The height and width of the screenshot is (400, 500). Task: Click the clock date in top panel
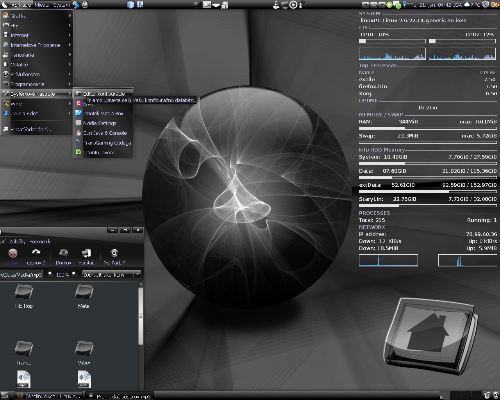point(434,5)
